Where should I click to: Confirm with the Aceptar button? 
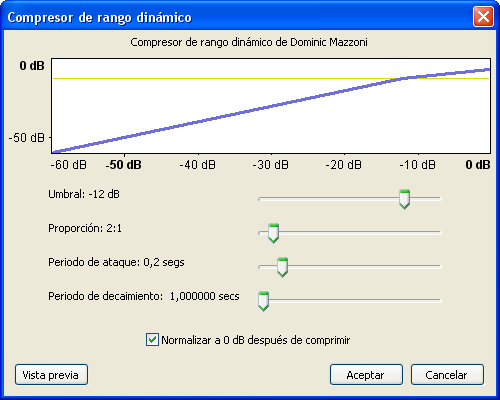(366, 375)
